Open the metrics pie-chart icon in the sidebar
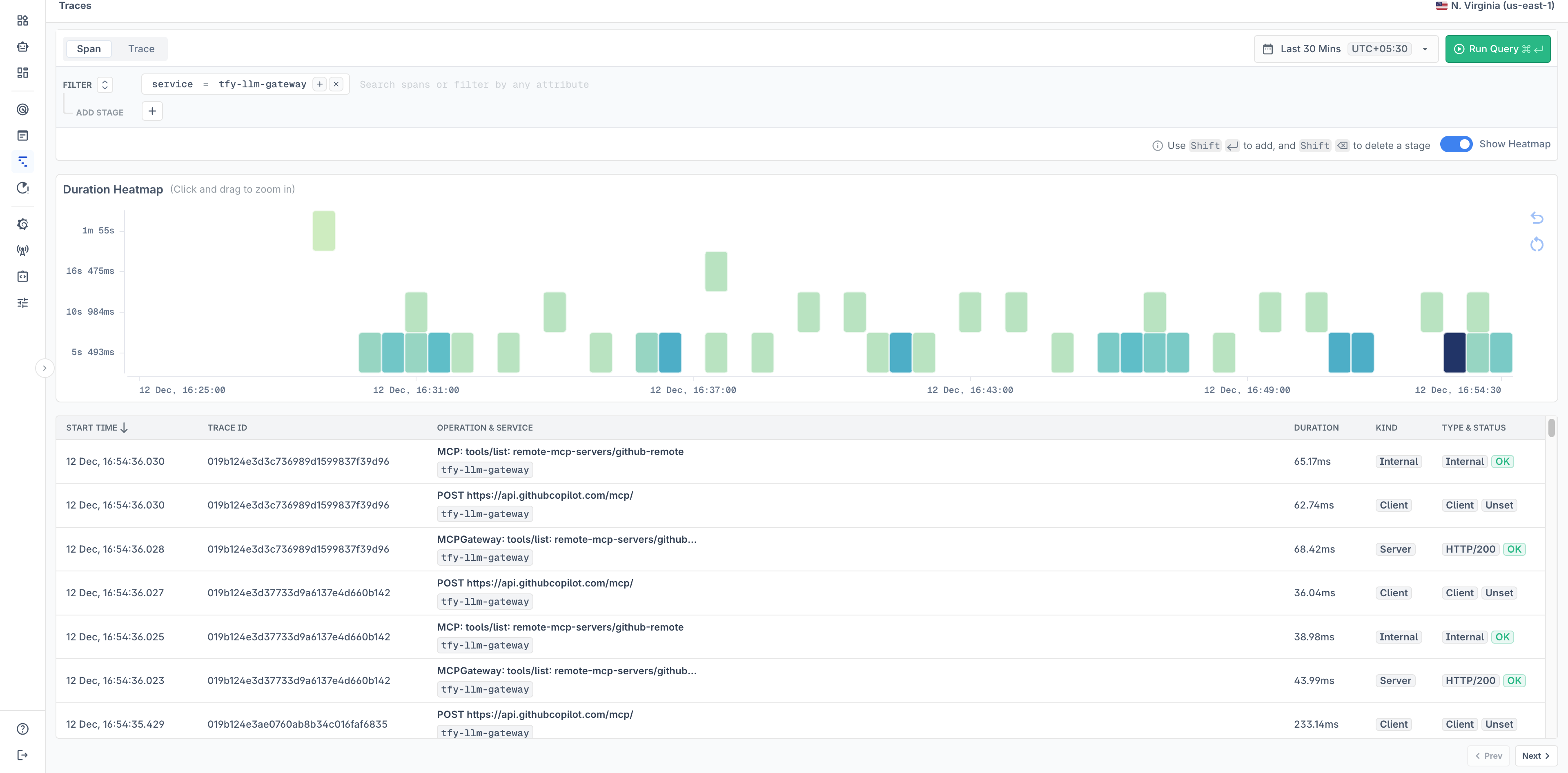The height and width of the screenshot is (773, 1568). point(22,188)
